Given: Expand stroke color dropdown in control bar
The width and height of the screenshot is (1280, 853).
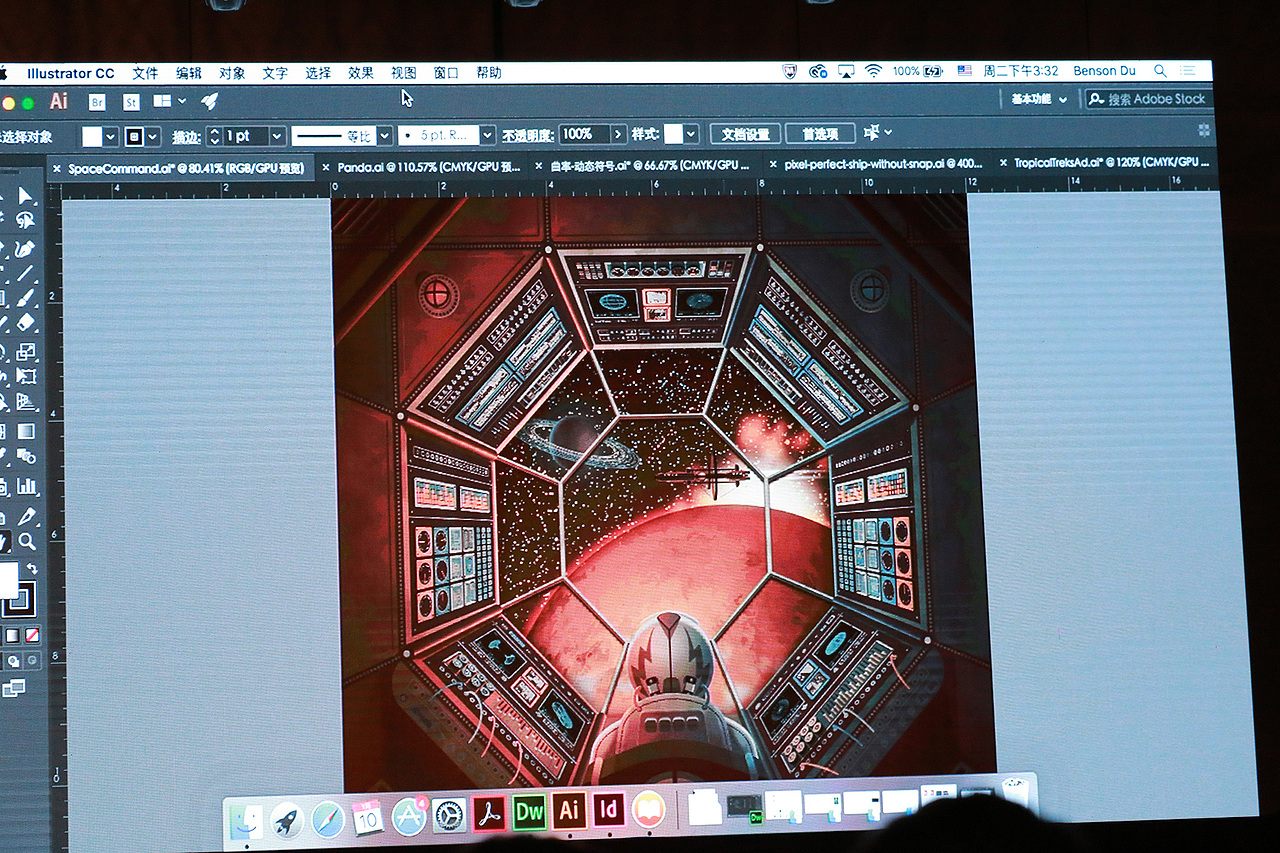Looking at the screenshot, I should 153,136.
